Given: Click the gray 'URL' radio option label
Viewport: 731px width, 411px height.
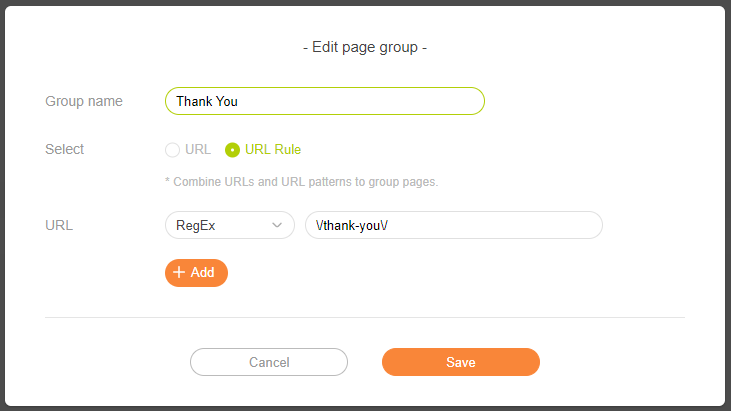Looking at the screenshot, I should [x=198, y=150].
